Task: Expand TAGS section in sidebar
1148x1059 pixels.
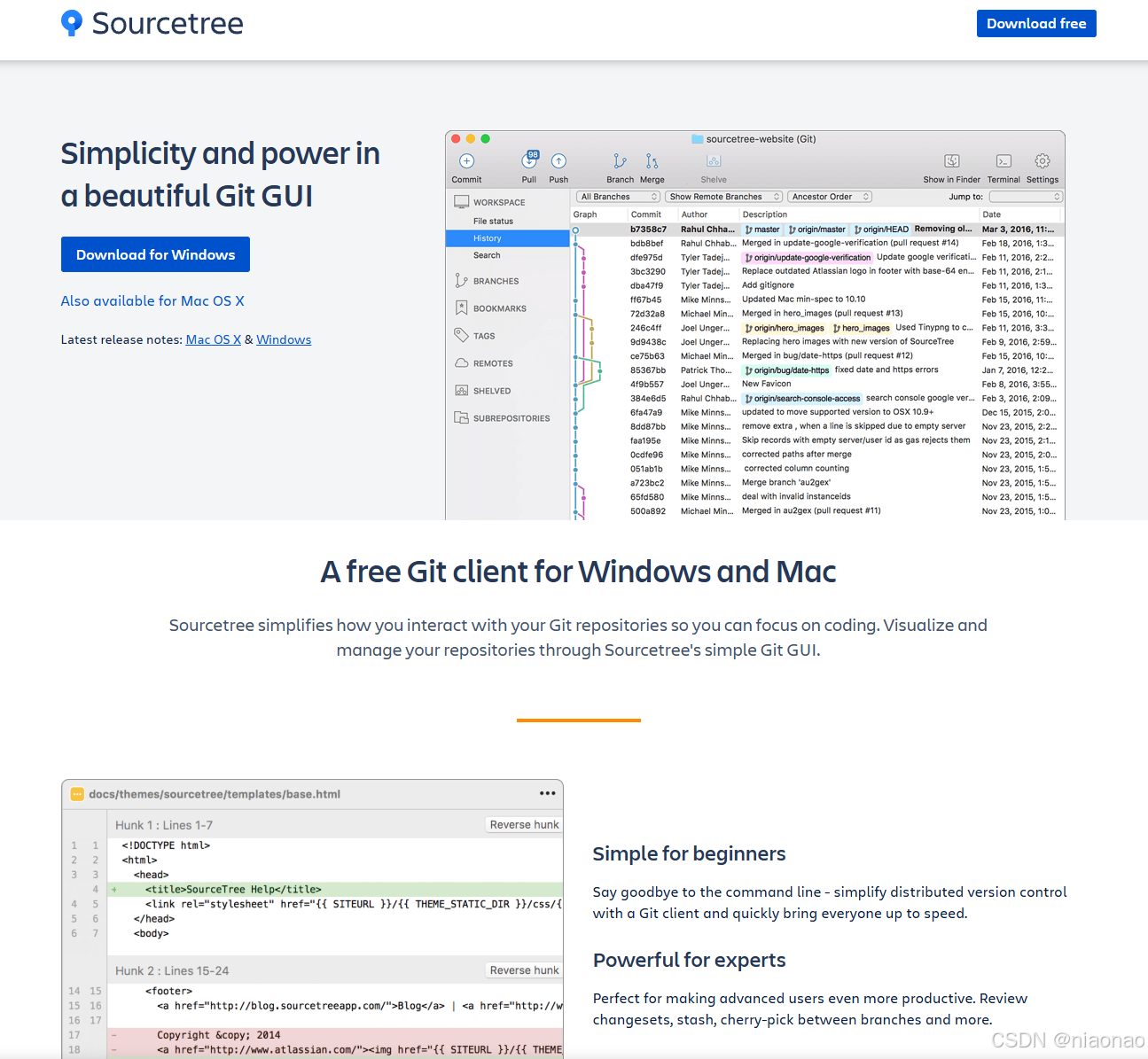Action: click(x=484, y=336)
